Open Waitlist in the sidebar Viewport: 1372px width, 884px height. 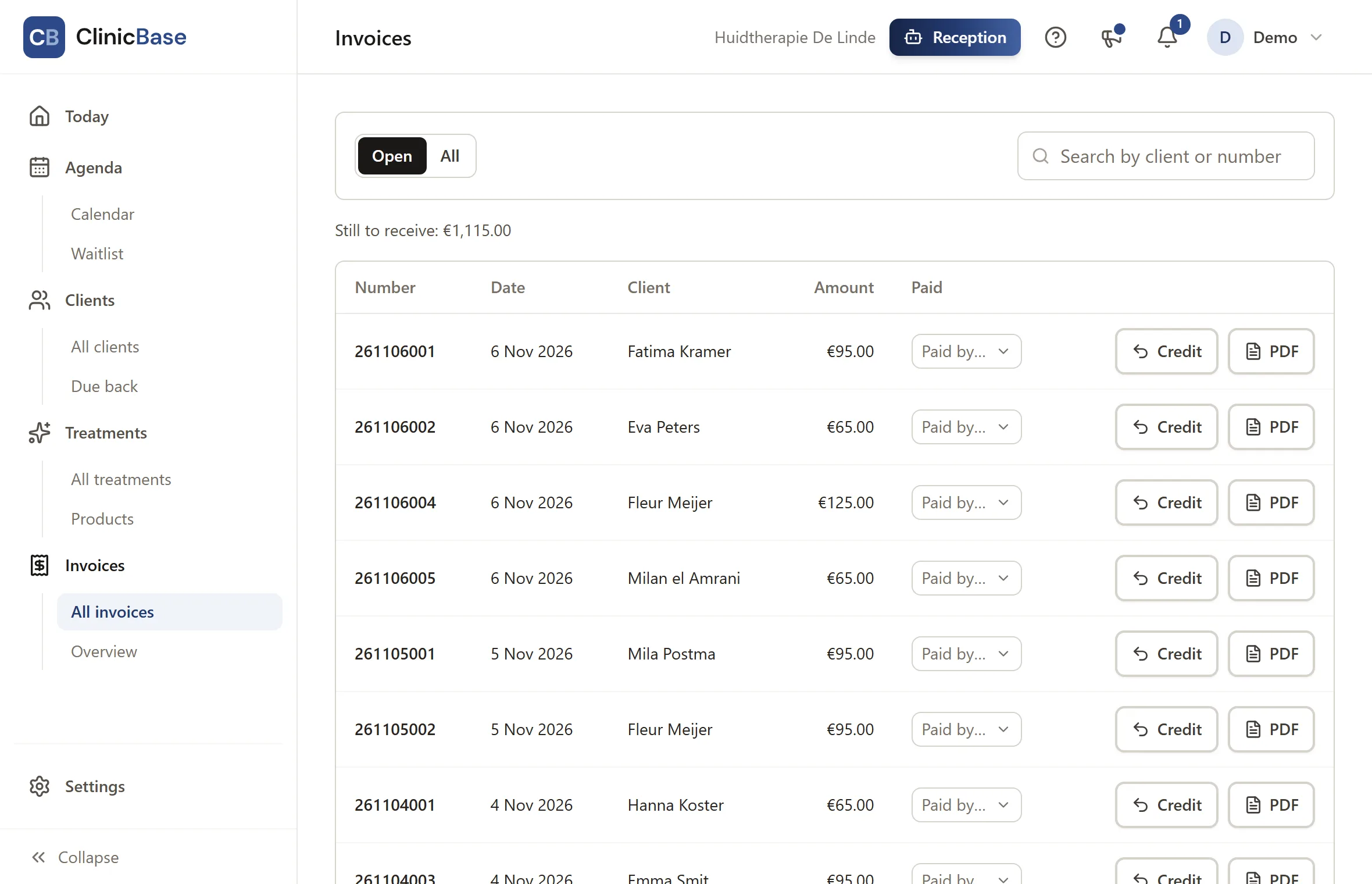click(97, 254)
